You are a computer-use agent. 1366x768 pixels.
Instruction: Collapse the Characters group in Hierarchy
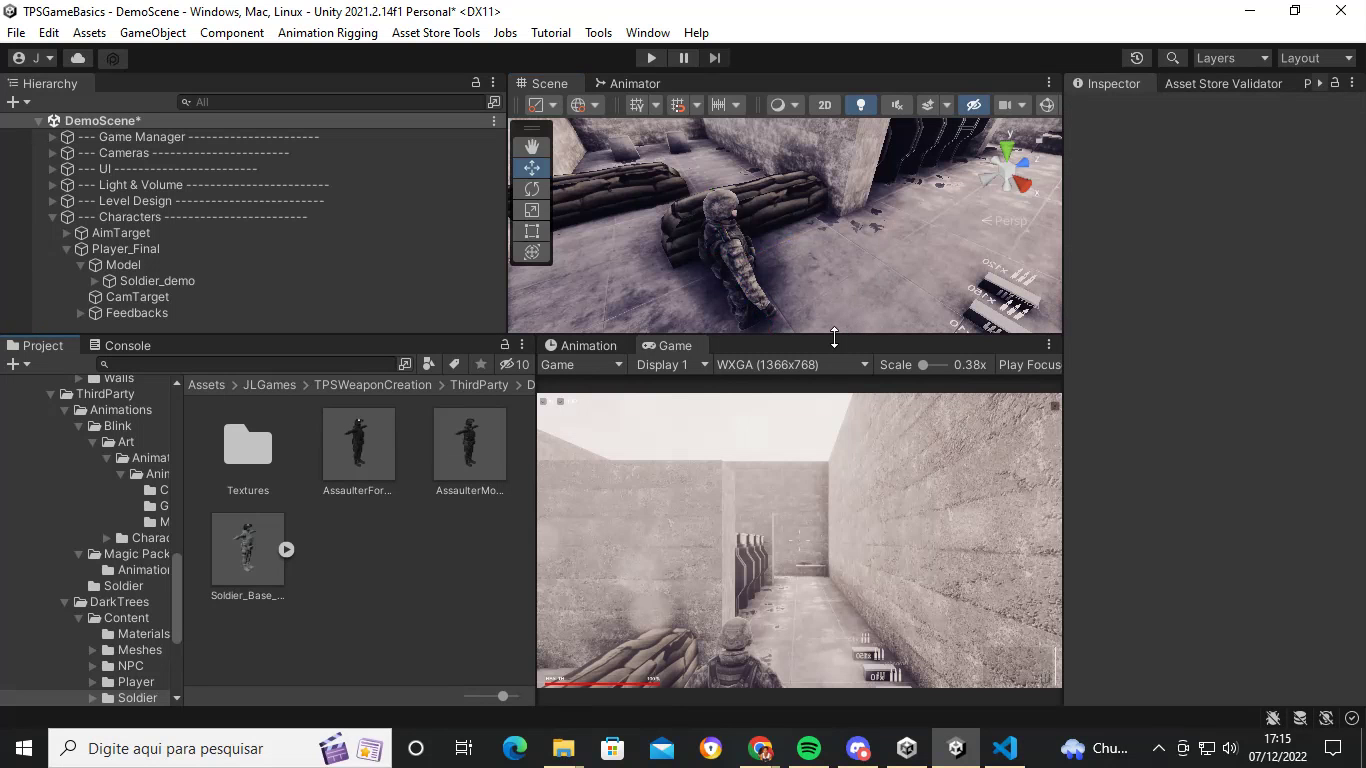click(x=53, y=217)
